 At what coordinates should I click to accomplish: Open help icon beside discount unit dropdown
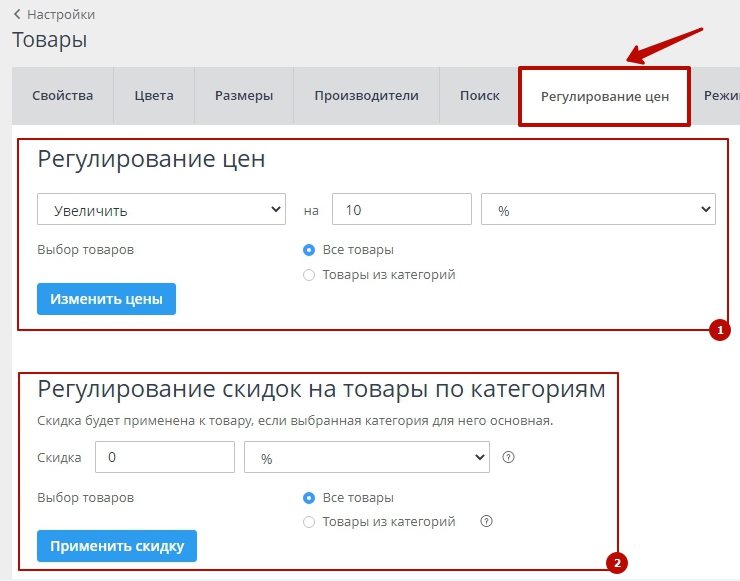point(508,458)
